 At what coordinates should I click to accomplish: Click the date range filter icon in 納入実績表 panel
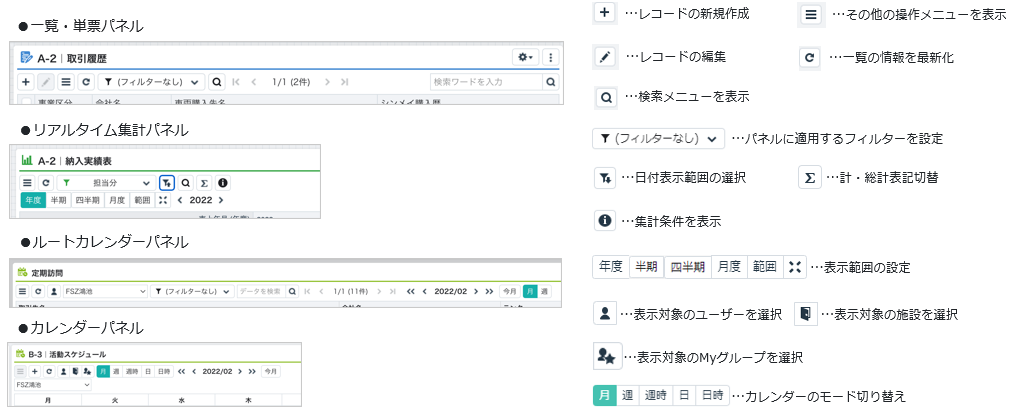point(167,183)
